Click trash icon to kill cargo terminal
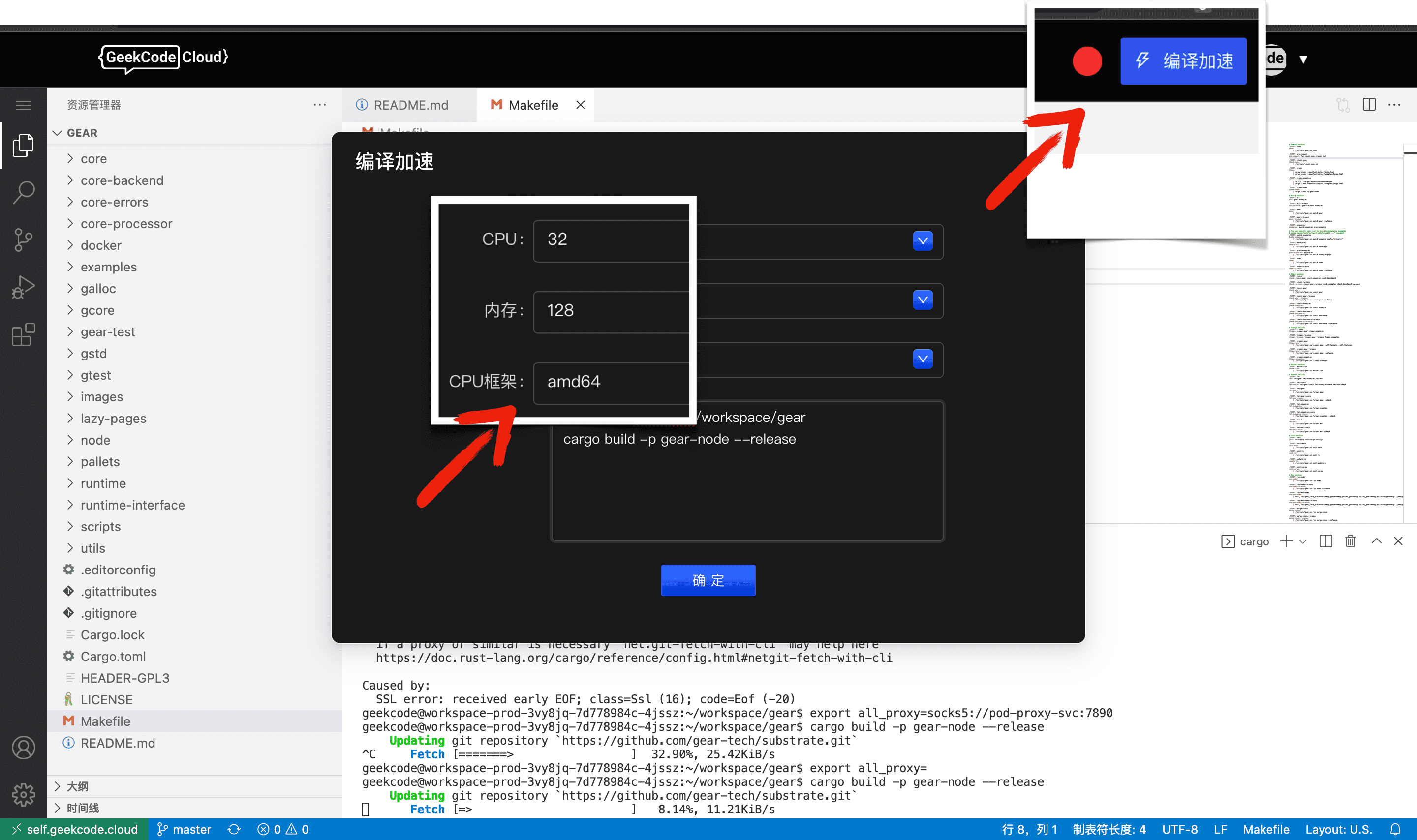Screen dimensions: 1417x840 [x=1350, y=541]
